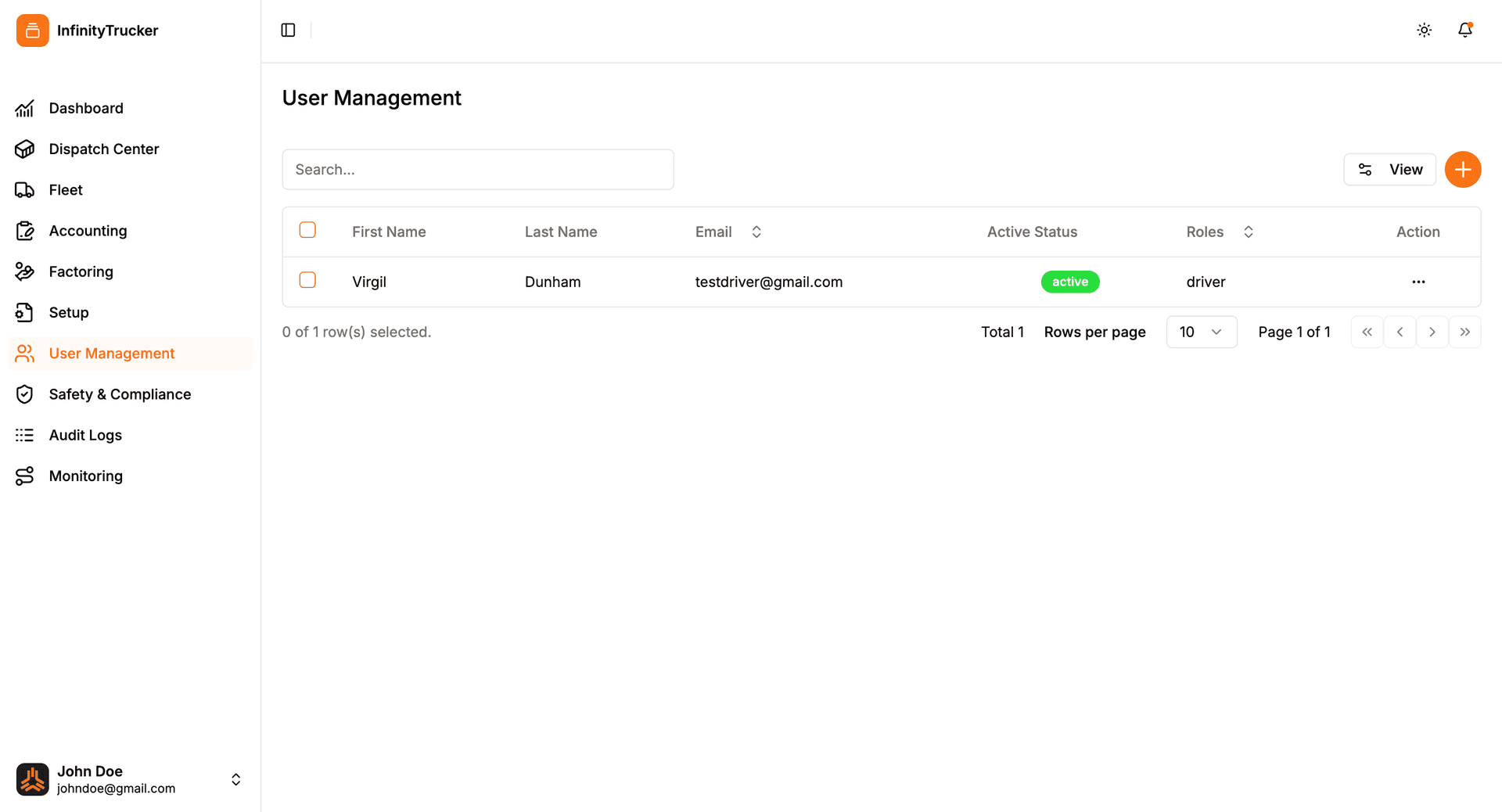Open the notification bell icon
The height and width of the screenshot is (812, 1502).
tap(1465, 30)
